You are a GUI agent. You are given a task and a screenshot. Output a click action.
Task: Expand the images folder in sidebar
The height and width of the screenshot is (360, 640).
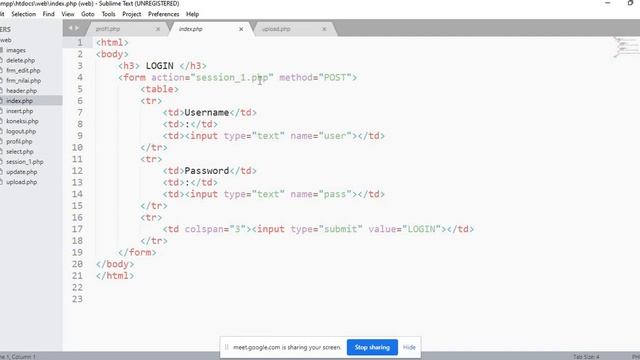click(16, 50)
